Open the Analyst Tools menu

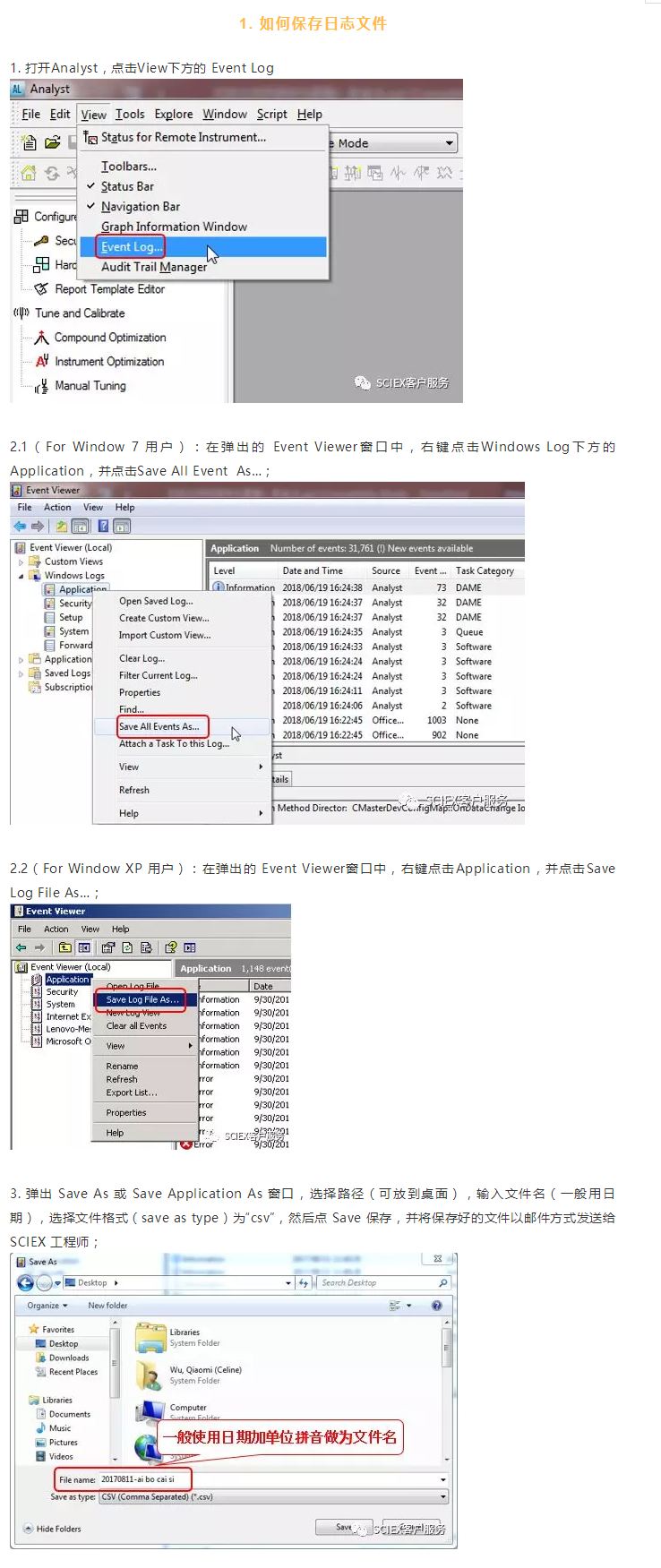(129, 114)
